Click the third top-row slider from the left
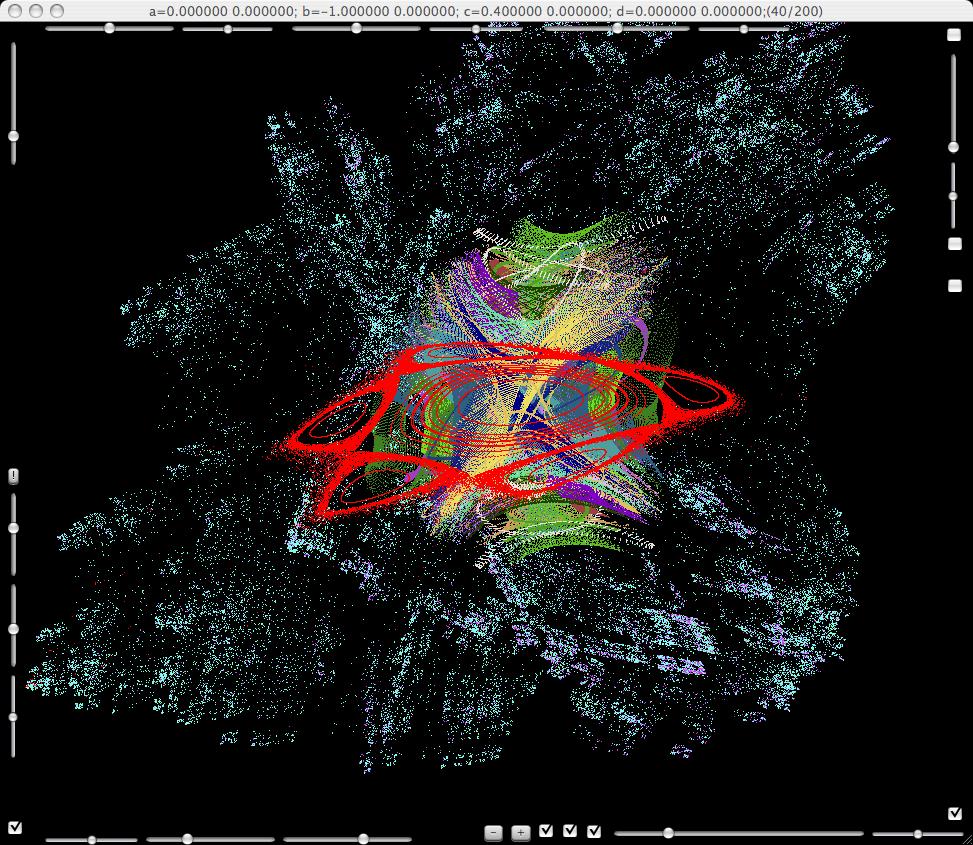The width and height of the screenshot is (973, 845). (356, 29)
